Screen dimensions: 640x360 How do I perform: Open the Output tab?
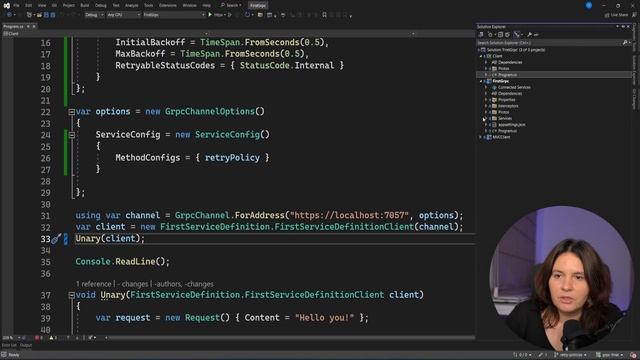pos(26,345)
